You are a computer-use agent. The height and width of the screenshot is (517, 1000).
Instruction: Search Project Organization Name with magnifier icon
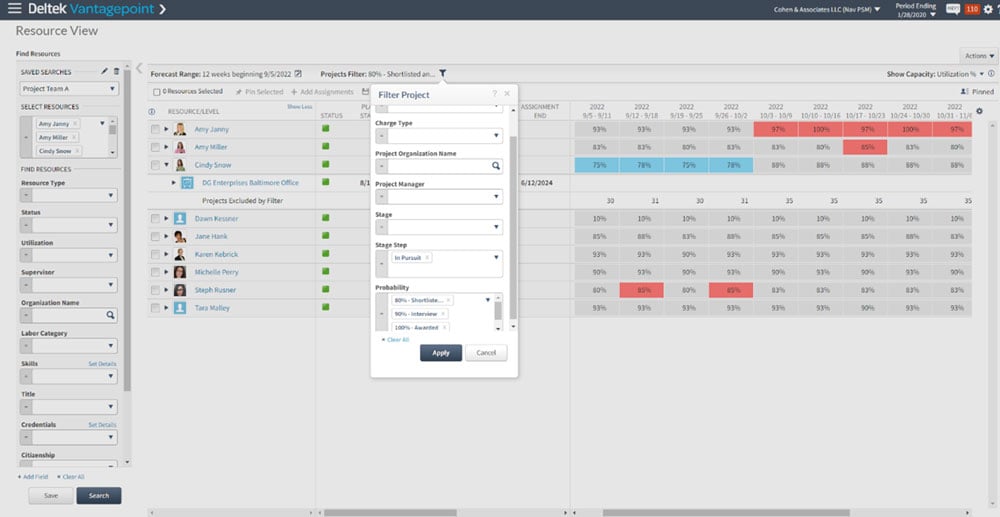496,166
